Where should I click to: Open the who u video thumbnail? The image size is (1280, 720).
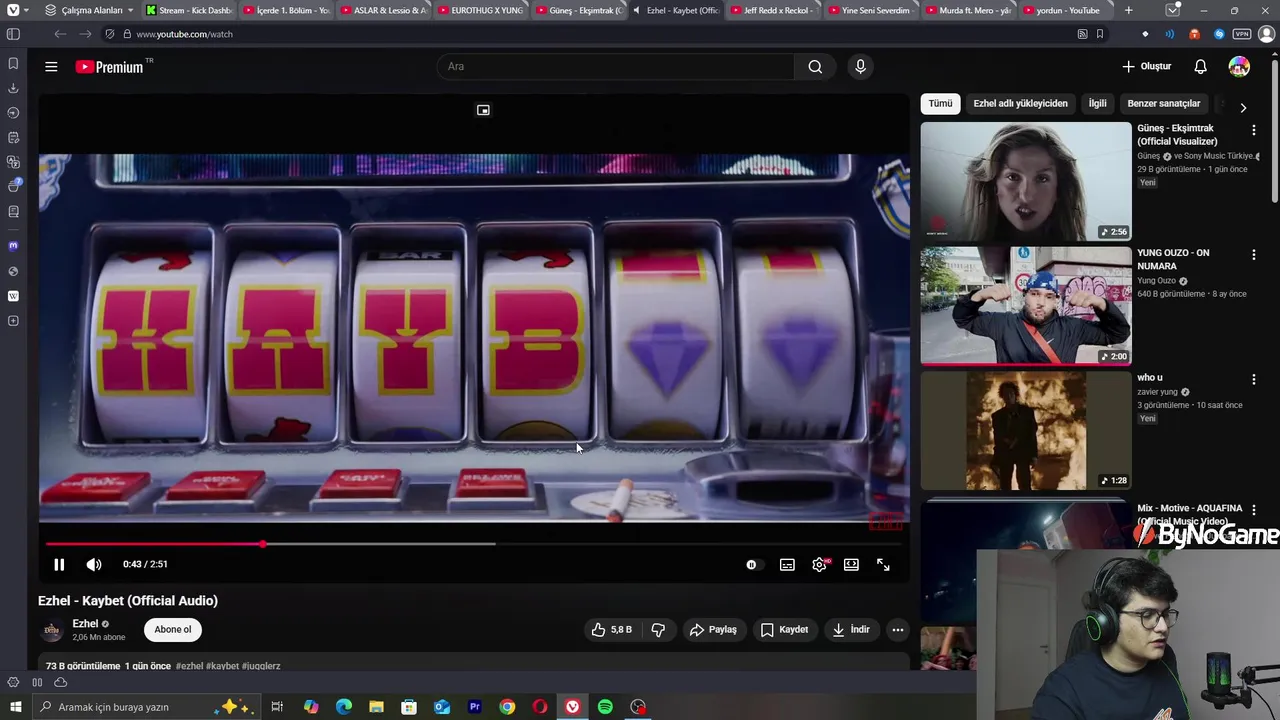pos(1026,431)
